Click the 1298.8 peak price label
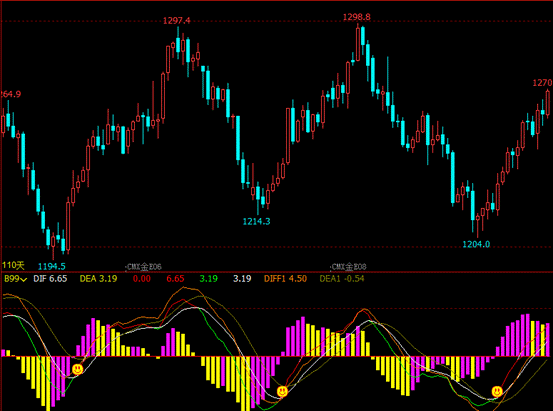 (357, 17)
